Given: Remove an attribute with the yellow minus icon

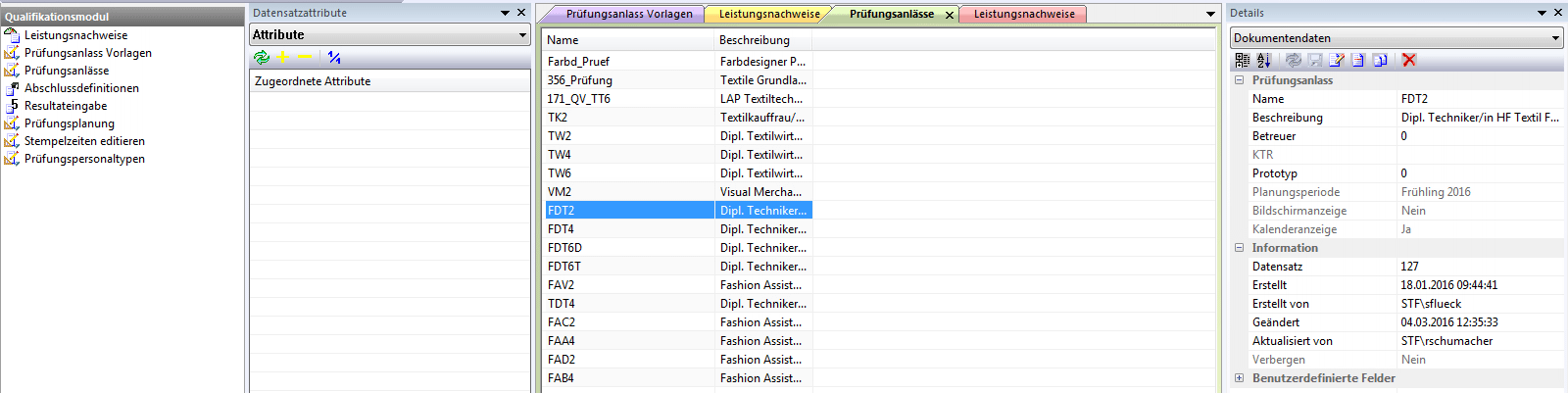Looking at the screenshot, I should 305,58.
